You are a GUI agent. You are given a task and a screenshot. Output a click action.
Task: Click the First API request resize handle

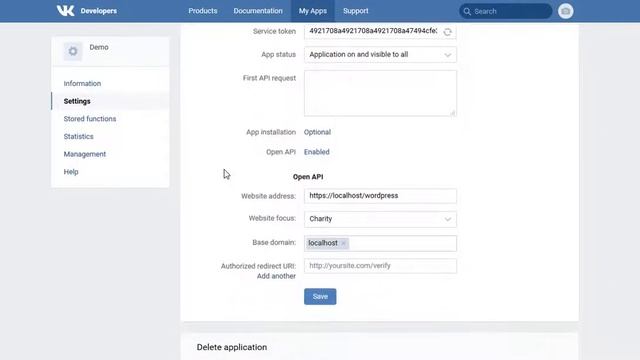click(x=453, y=113)
